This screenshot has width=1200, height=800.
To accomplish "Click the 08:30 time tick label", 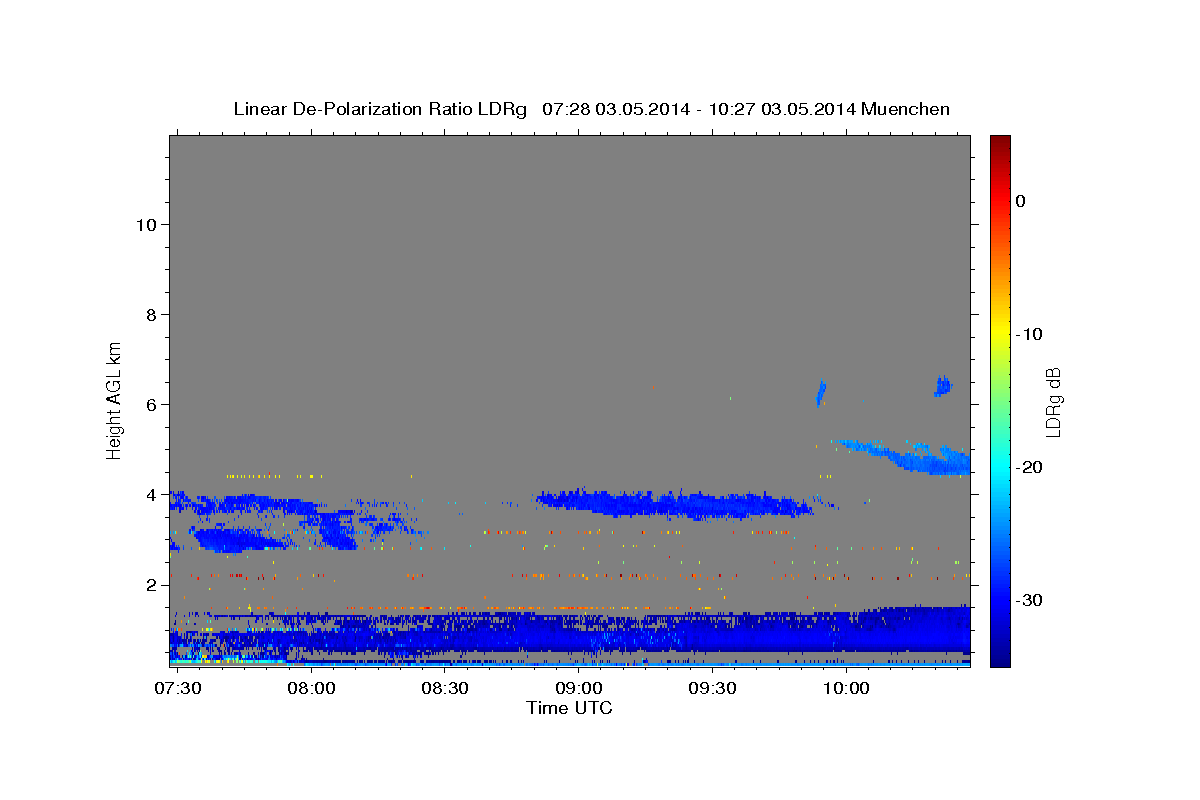I will [x=445, y=688].
